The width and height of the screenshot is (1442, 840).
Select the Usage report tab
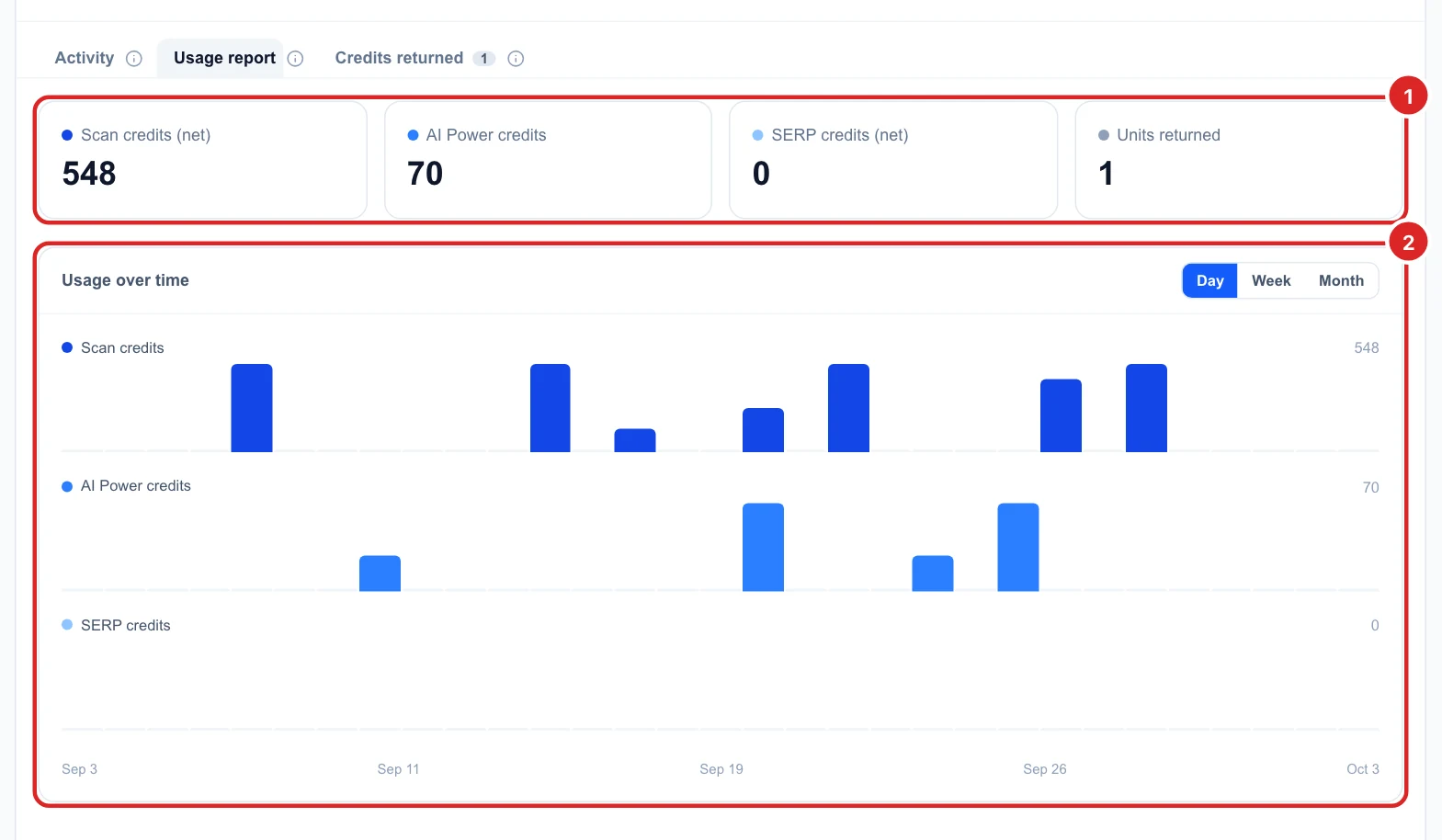tap(224, 58)
